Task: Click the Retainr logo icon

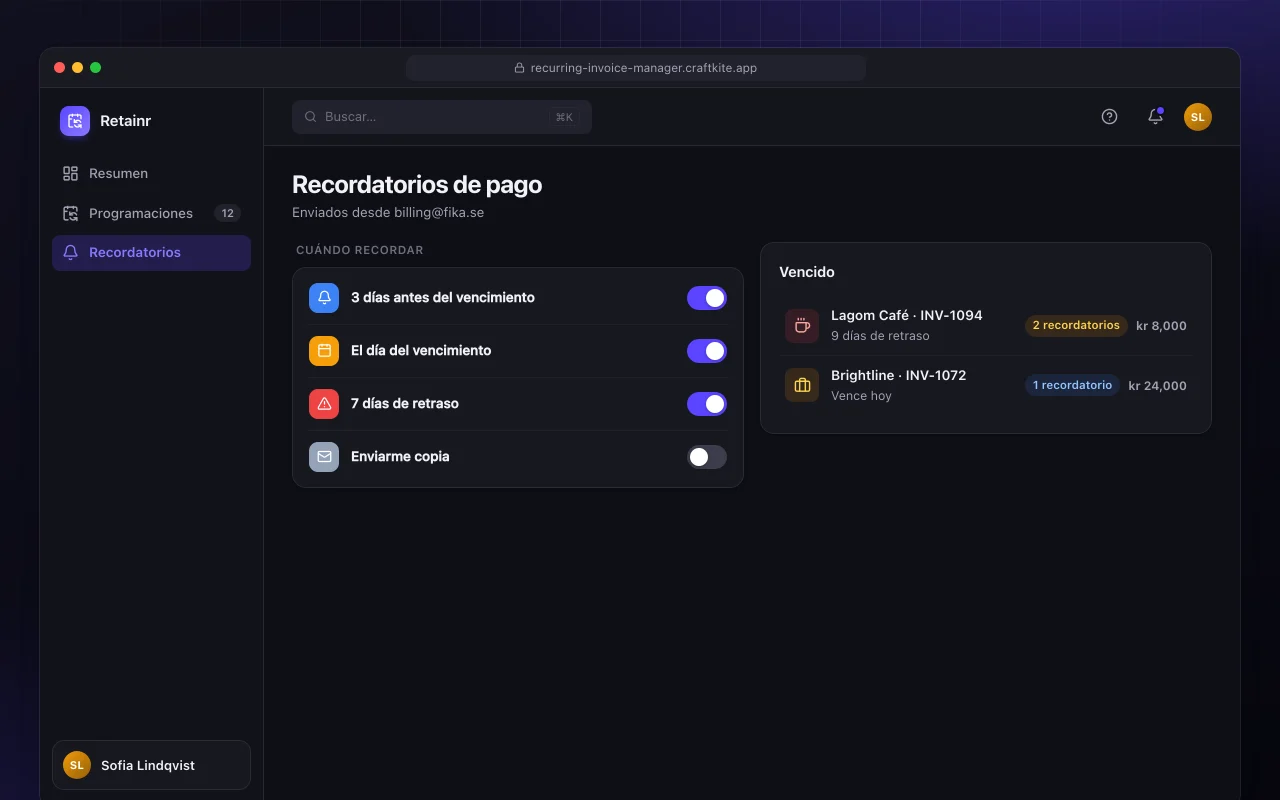Action: click(x=75, y=121)
